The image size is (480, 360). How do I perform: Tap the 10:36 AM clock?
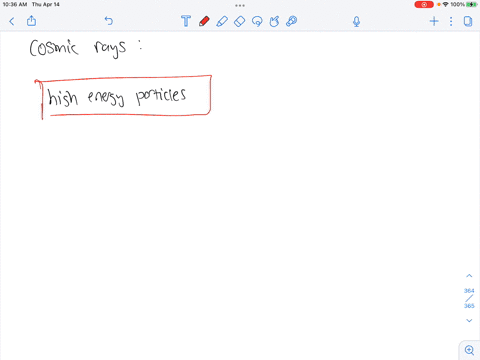coord(15,5)
